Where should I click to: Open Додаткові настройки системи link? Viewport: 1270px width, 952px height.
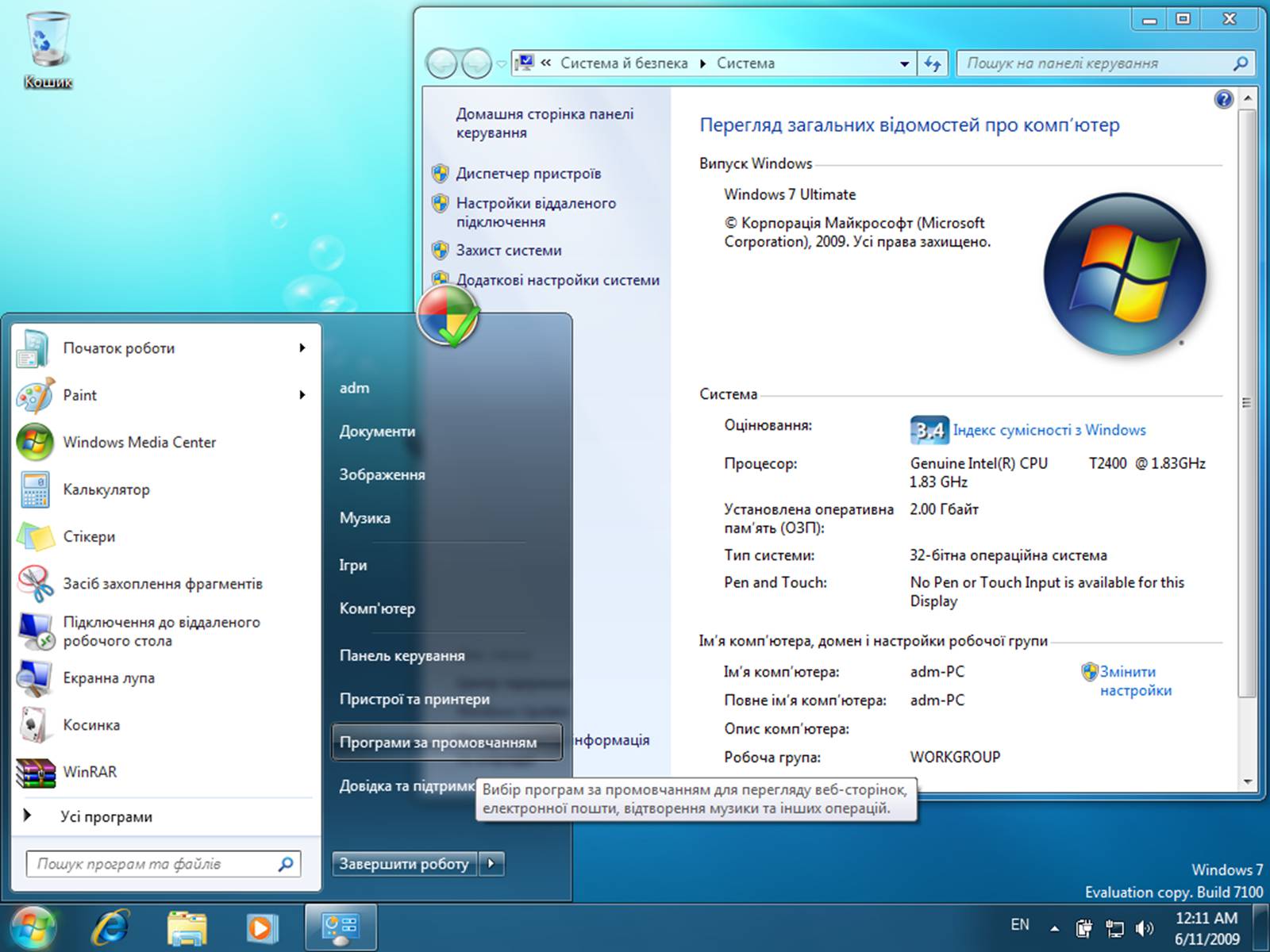(x=557, y=280)
